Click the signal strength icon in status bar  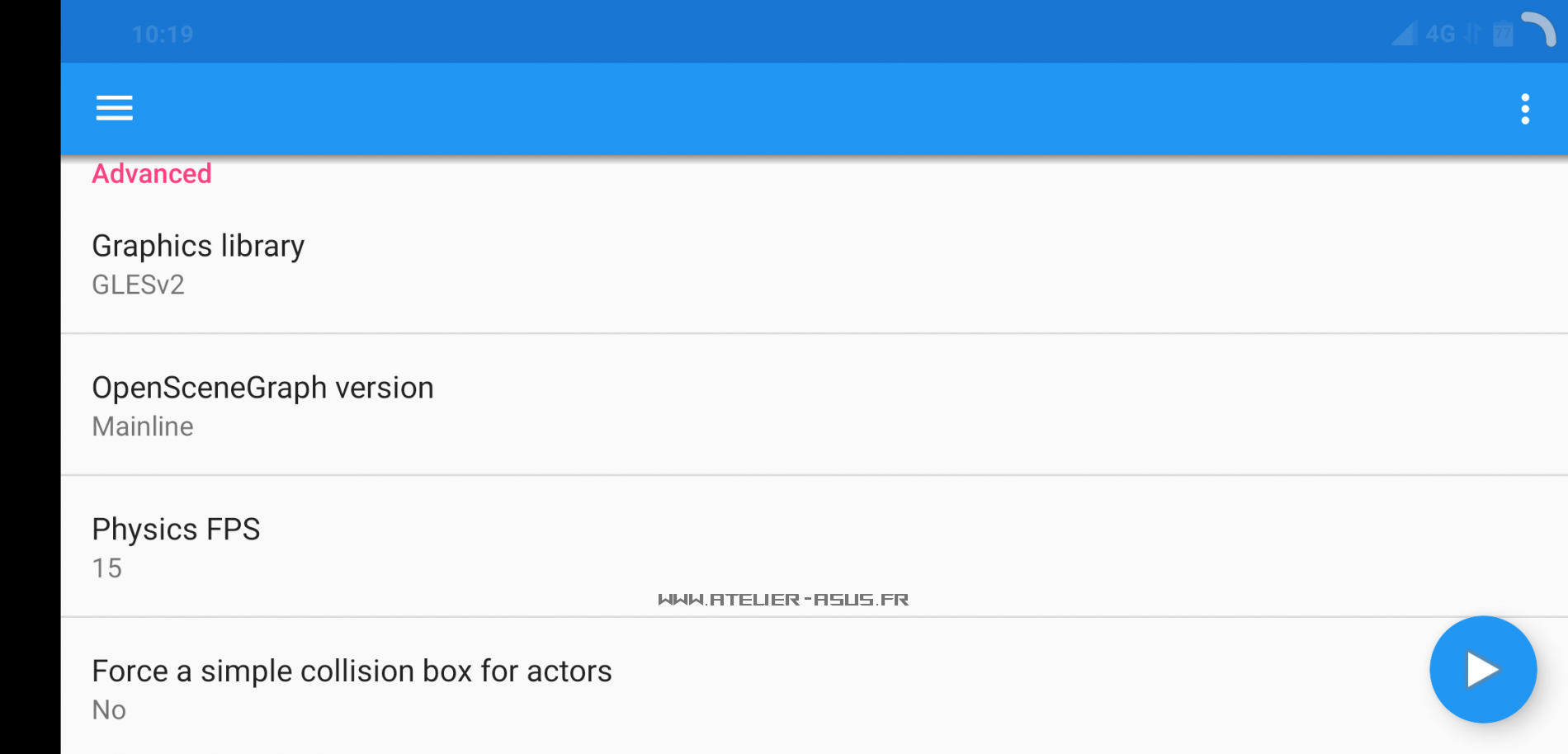(x=1403, y=34)
